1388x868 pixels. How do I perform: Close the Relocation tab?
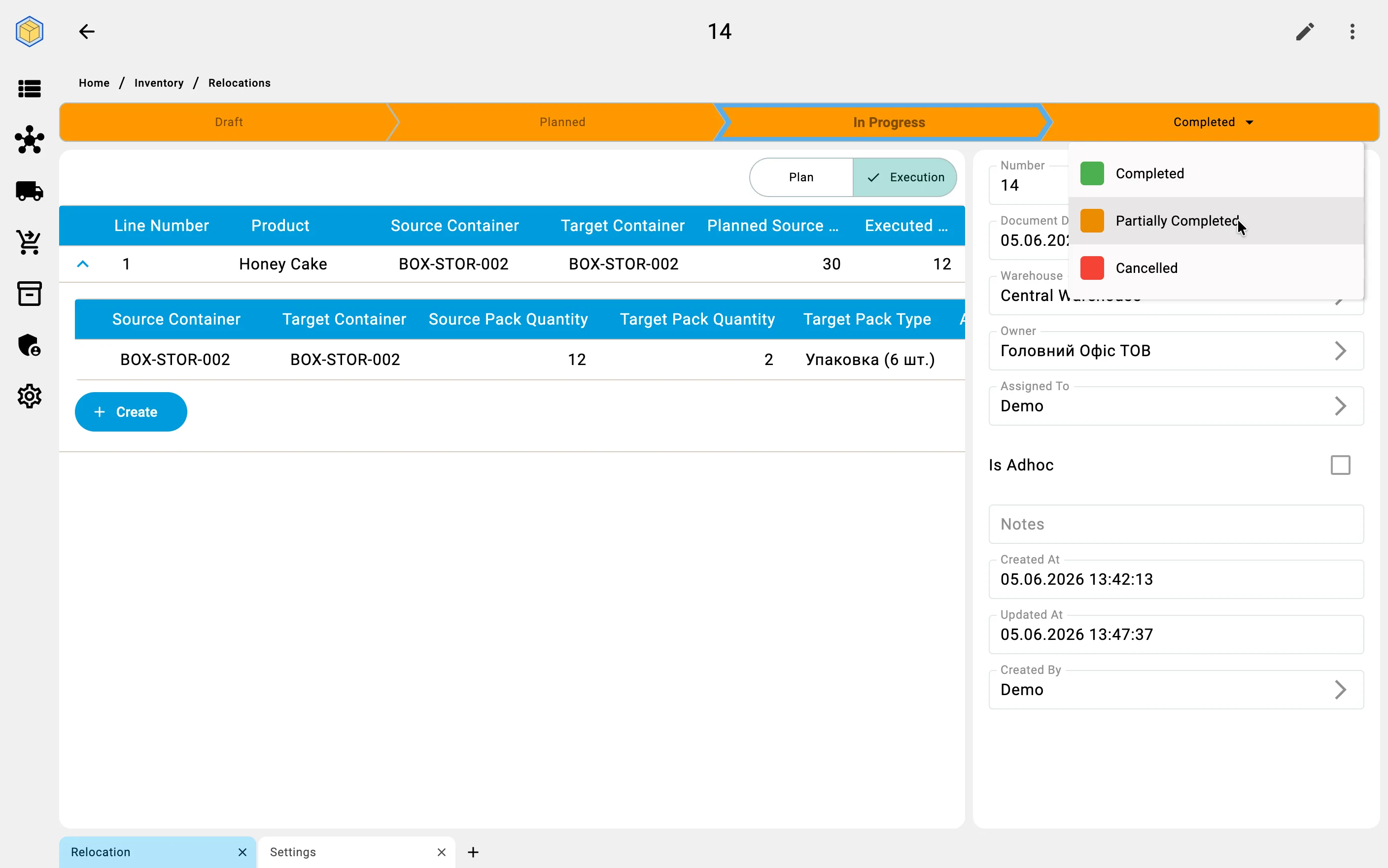coord(243,852)
